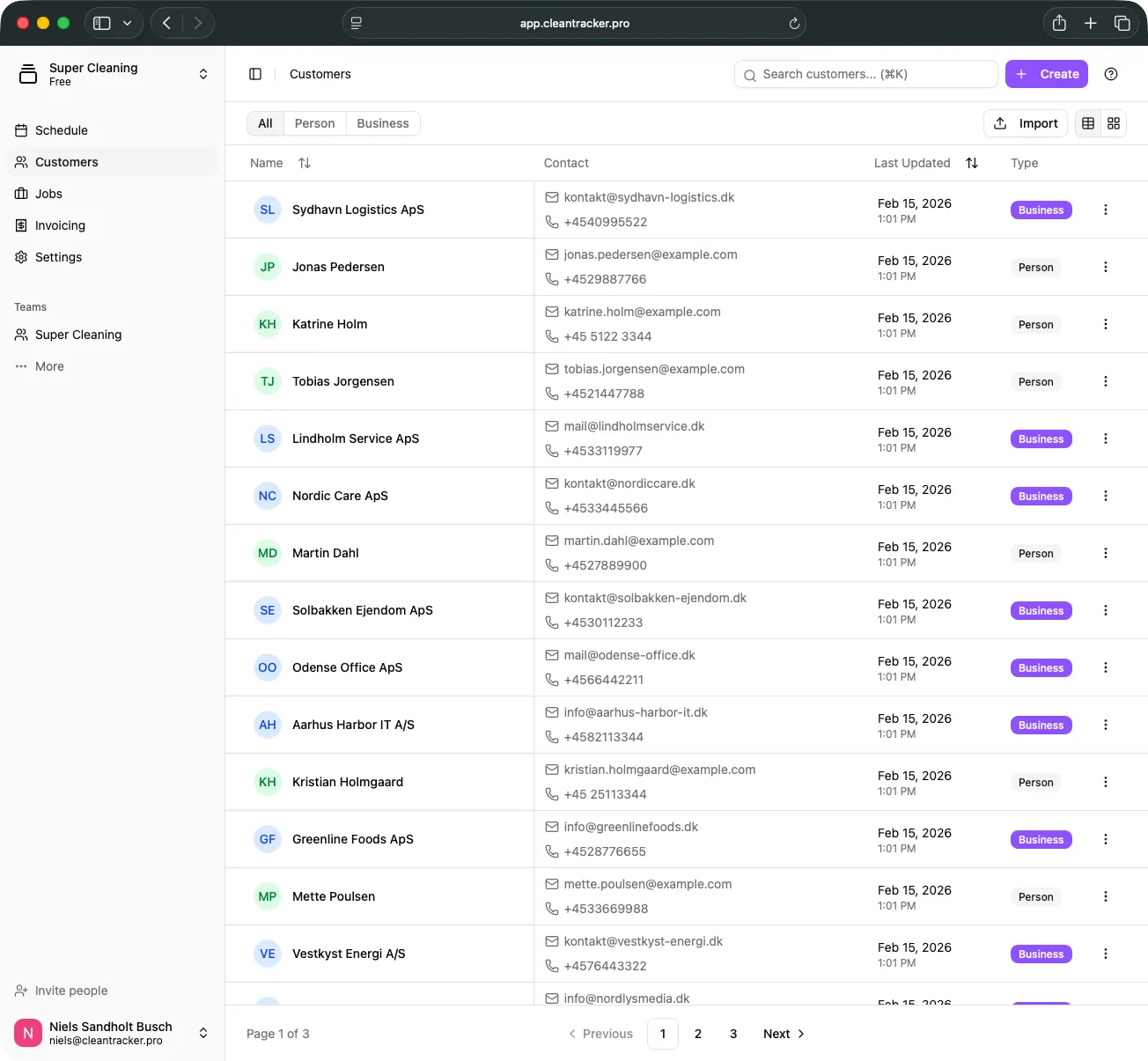The height and width of the screenshot is (1061, 1148).
Task: Go to Next page of customers
Action: [x=784, y=1034]
